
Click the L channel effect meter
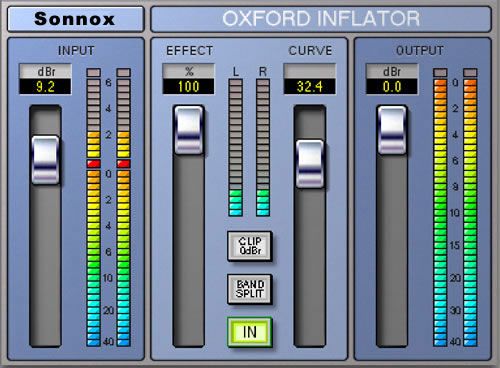[x=236, y=148]
